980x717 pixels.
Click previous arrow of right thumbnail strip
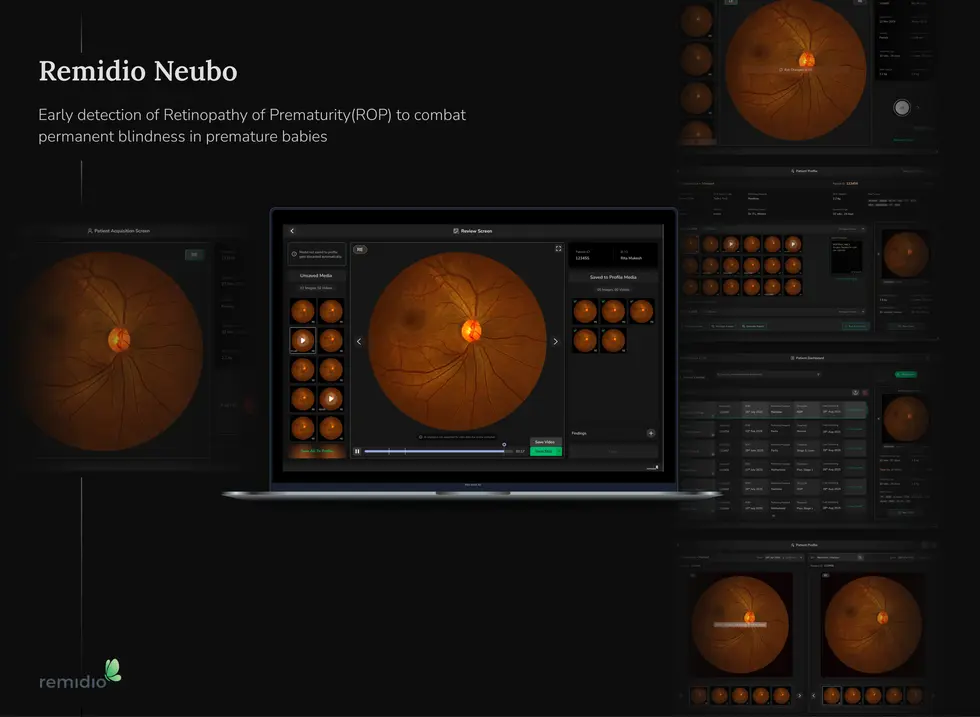[x=813, y=695]
